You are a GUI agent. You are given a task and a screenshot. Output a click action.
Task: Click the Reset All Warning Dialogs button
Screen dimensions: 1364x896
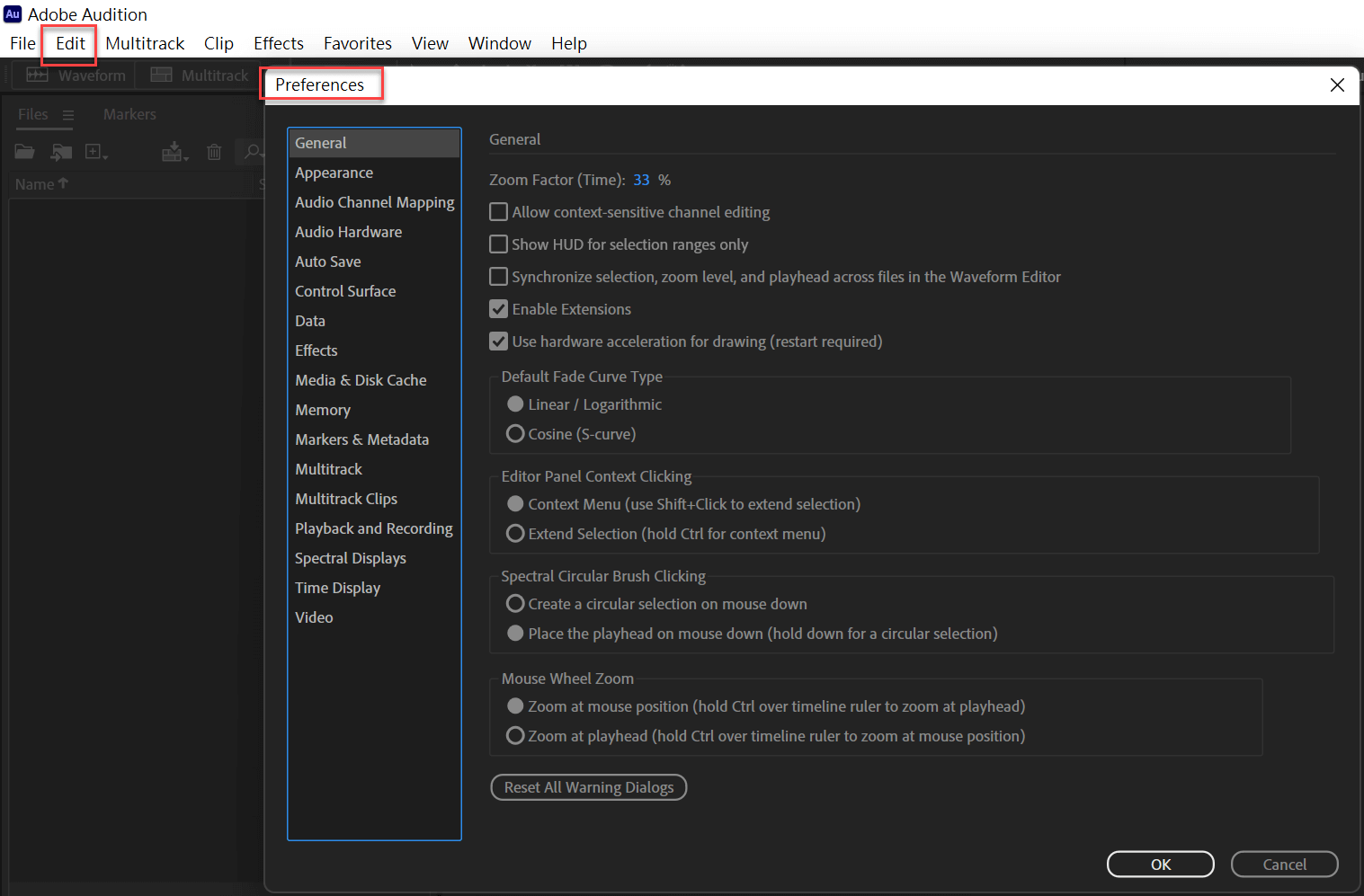pyautogui.click(x=589, y=787)
